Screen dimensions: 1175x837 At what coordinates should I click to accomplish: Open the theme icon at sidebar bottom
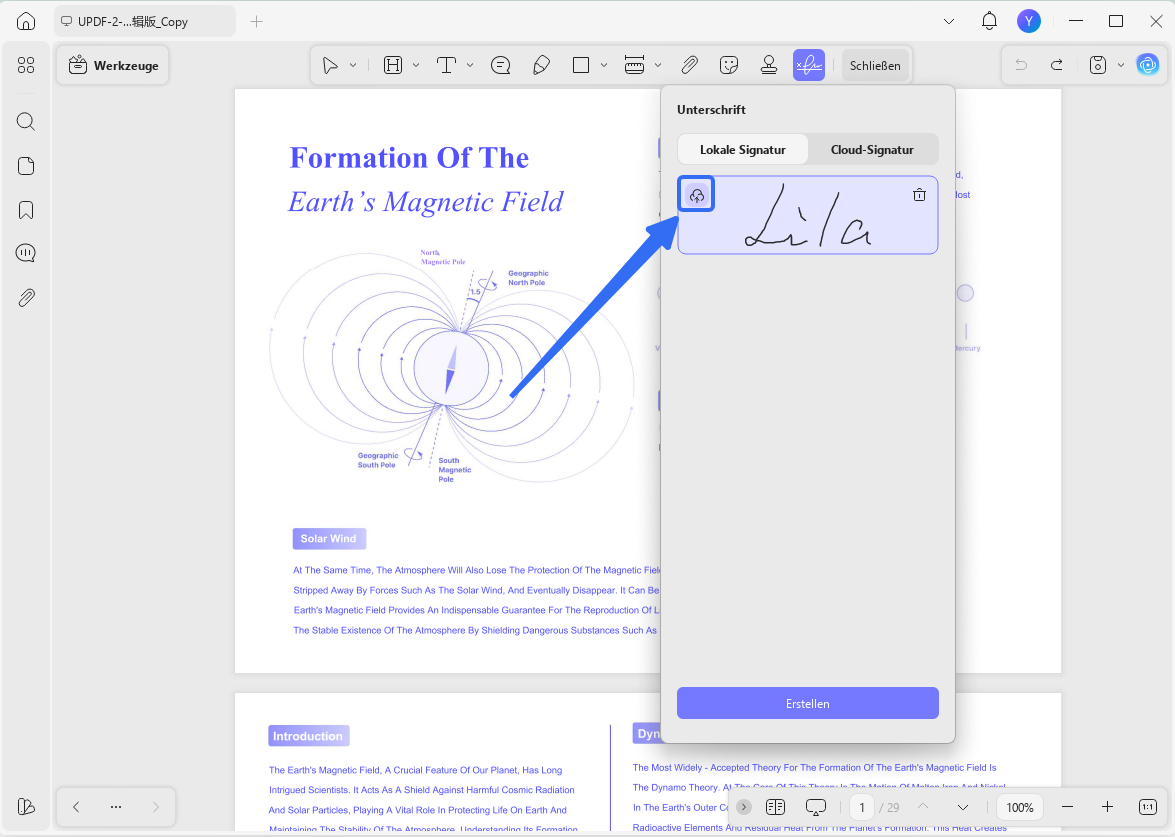coord(26,806)
